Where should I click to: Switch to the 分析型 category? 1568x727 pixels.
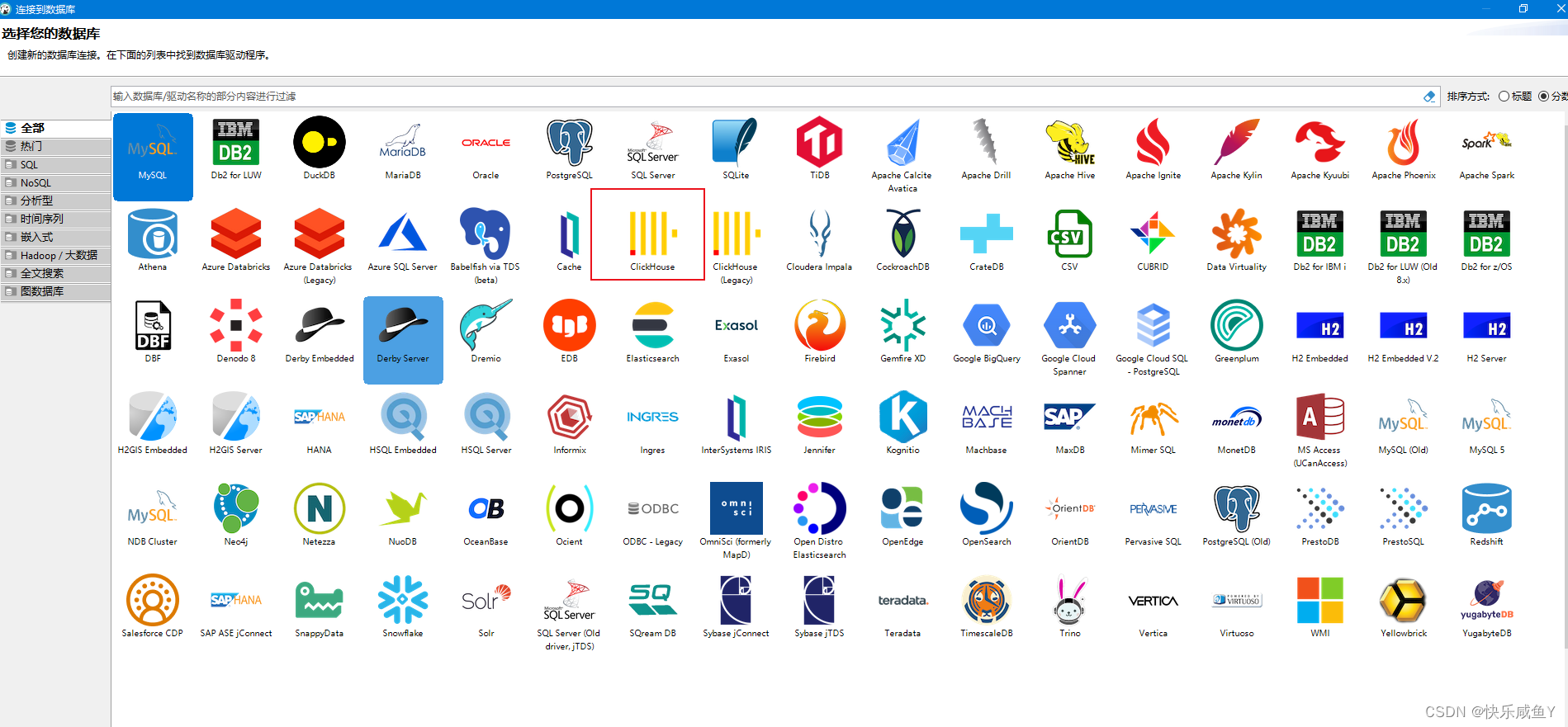coord(56,201)
